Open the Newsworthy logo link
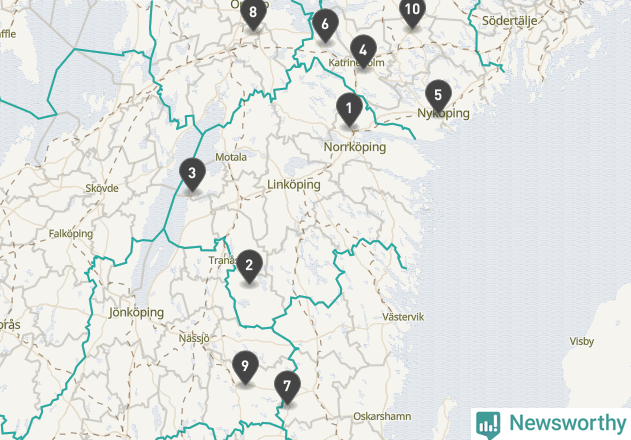This screenshot has height=440, width=631. pyautogui.click(x=551, y=424)
